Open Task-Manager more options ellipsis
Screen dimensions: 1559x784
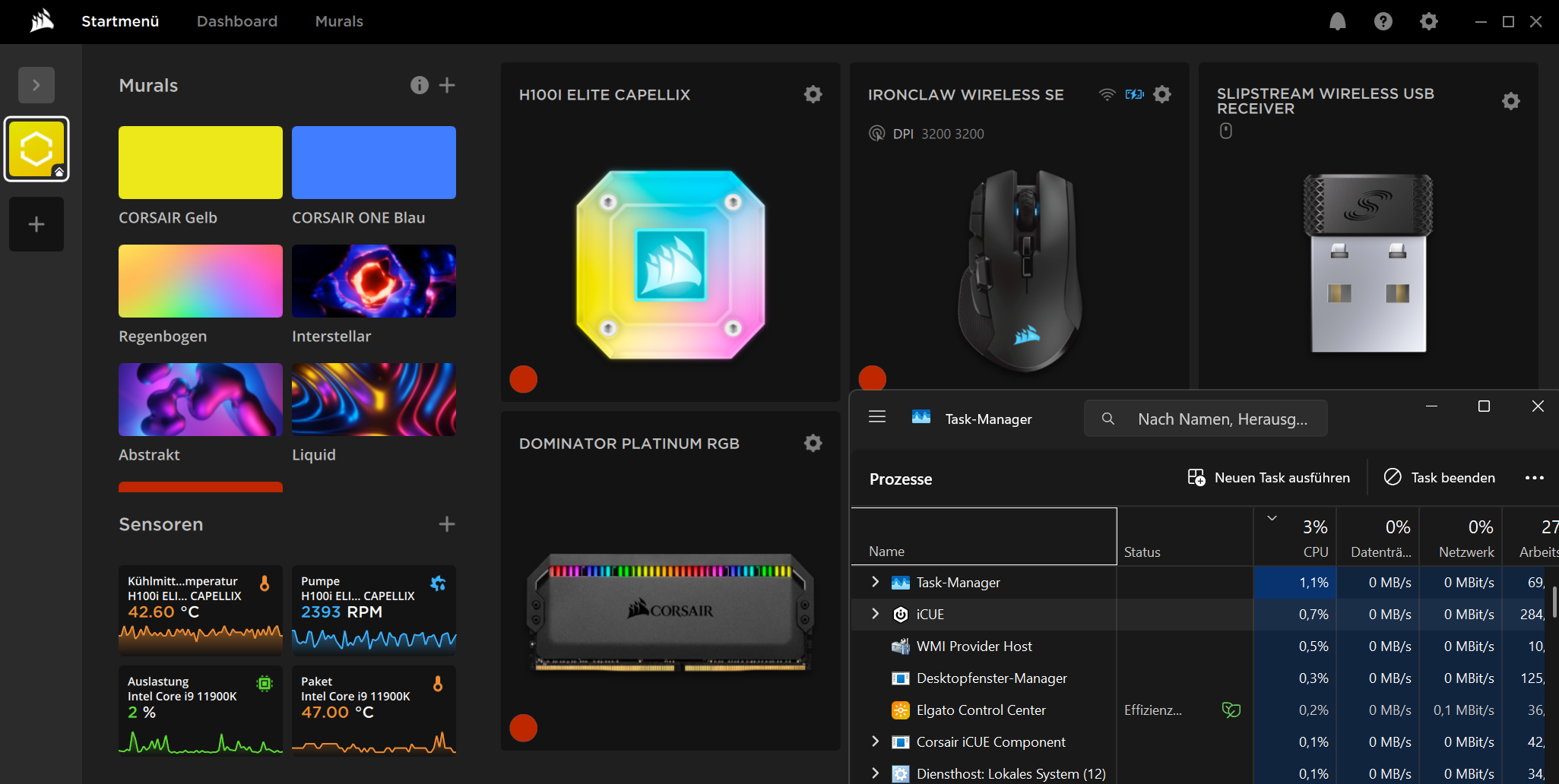[1535, 478]
